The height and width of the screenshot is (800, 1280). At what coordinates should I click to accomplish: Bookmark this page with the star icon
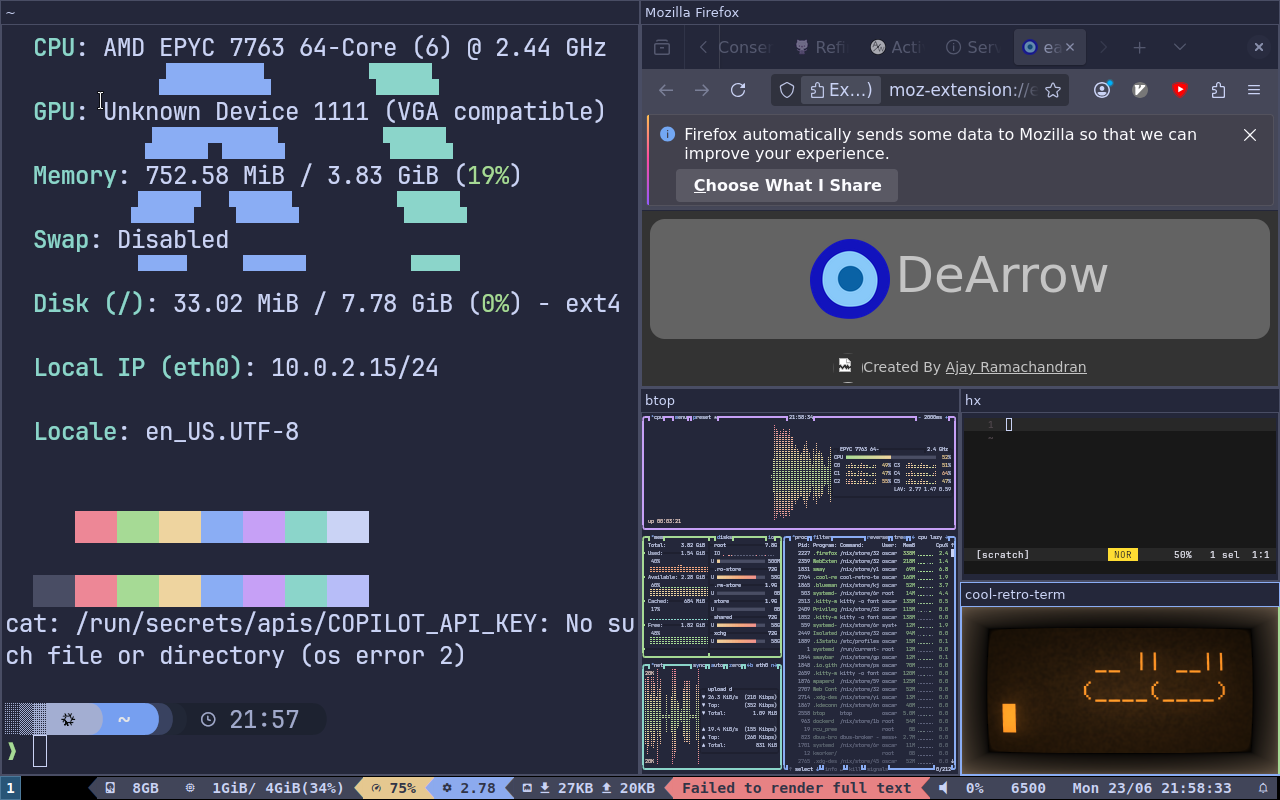[1052, 90]
